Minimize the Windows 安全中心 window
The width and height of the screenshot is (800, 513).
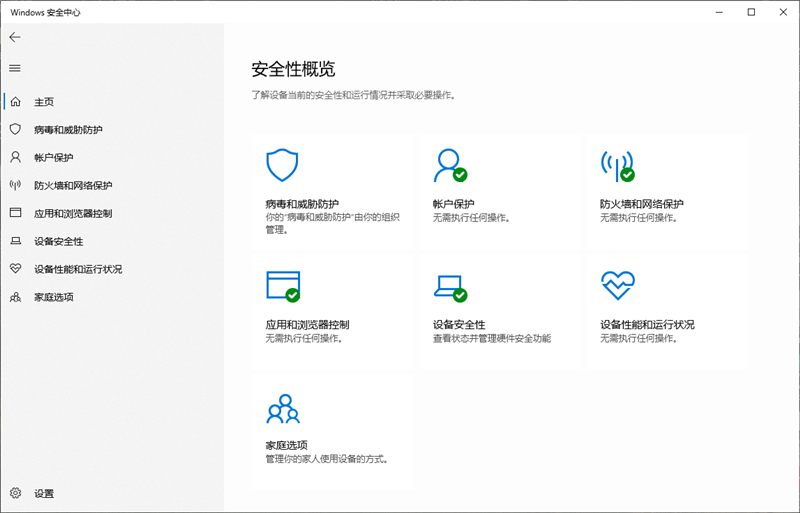coord(719,12)
